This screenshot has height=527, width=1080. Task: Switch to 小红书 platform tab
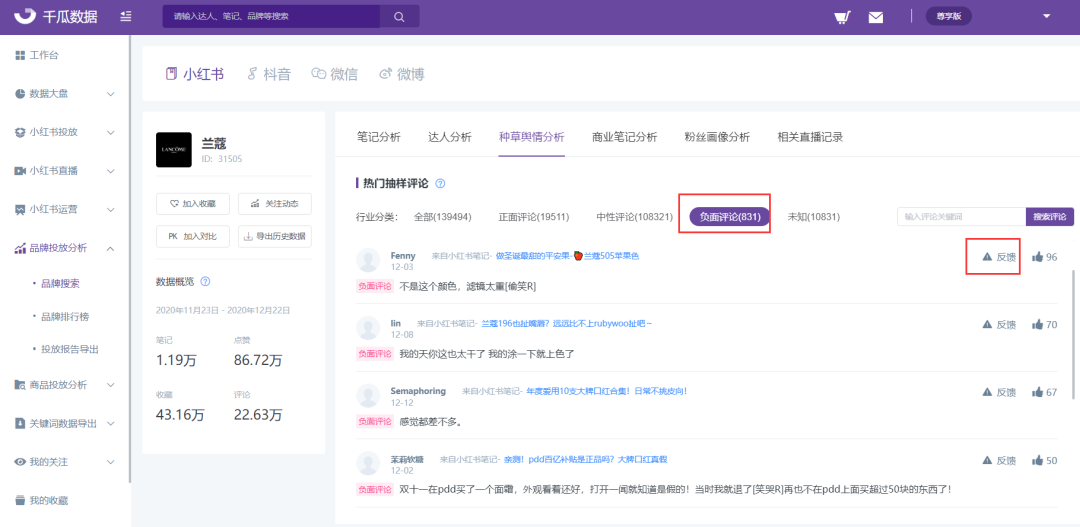195,74
